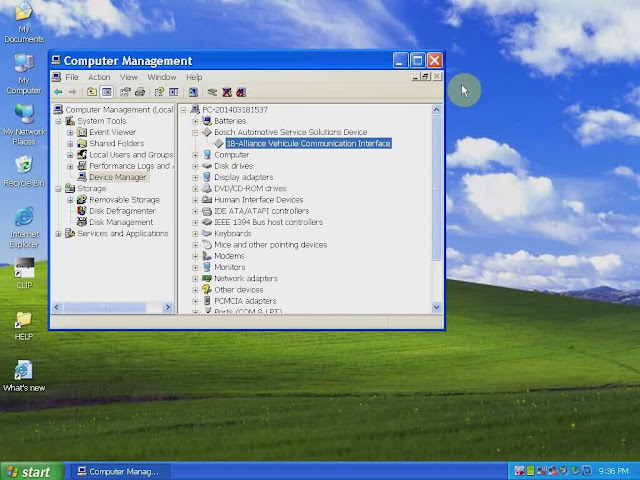
Task: Expand the Event Viewer node
Action: click(x=70, y=133)
